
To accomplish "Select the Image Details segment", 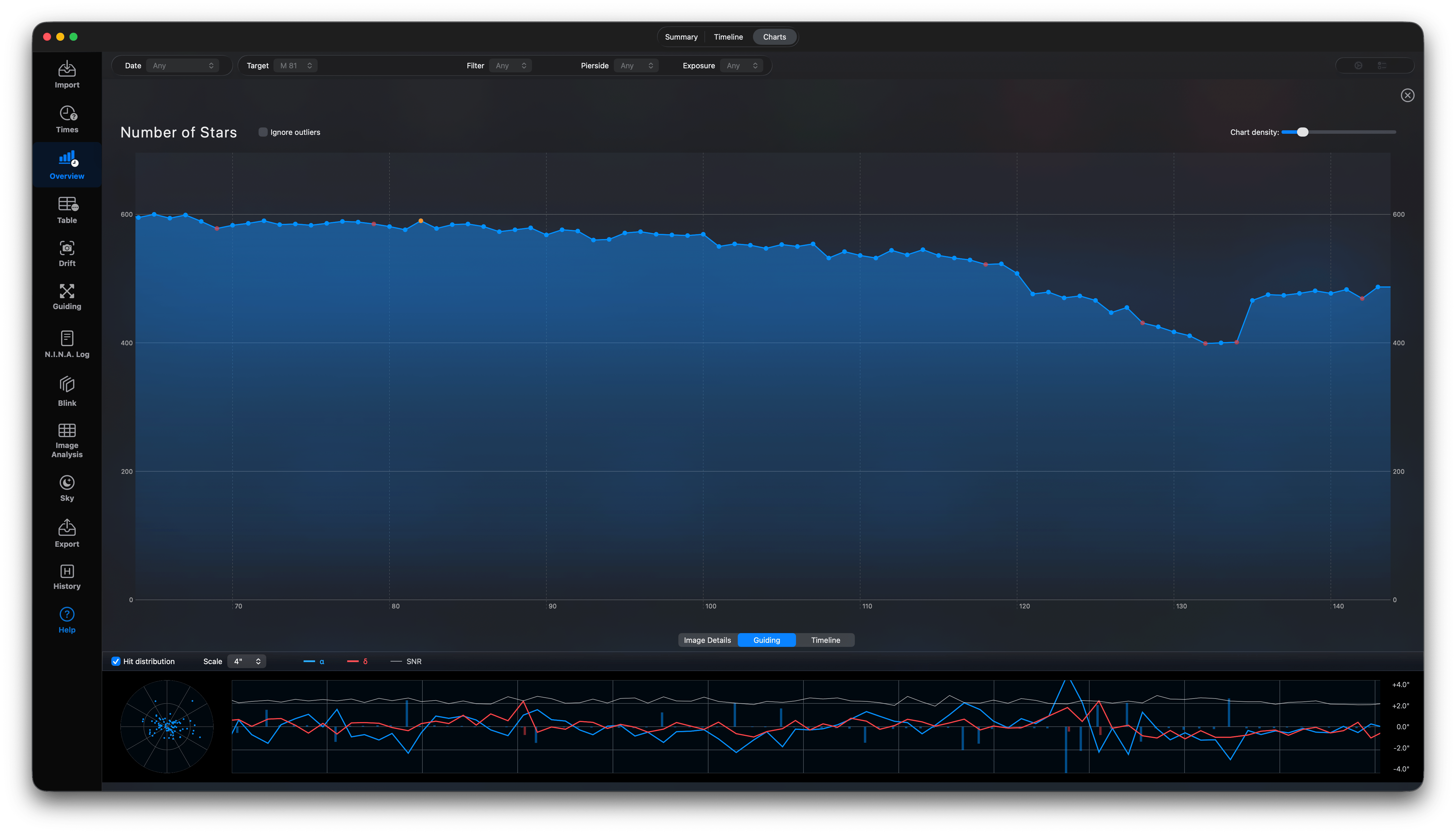I will 708,640.
